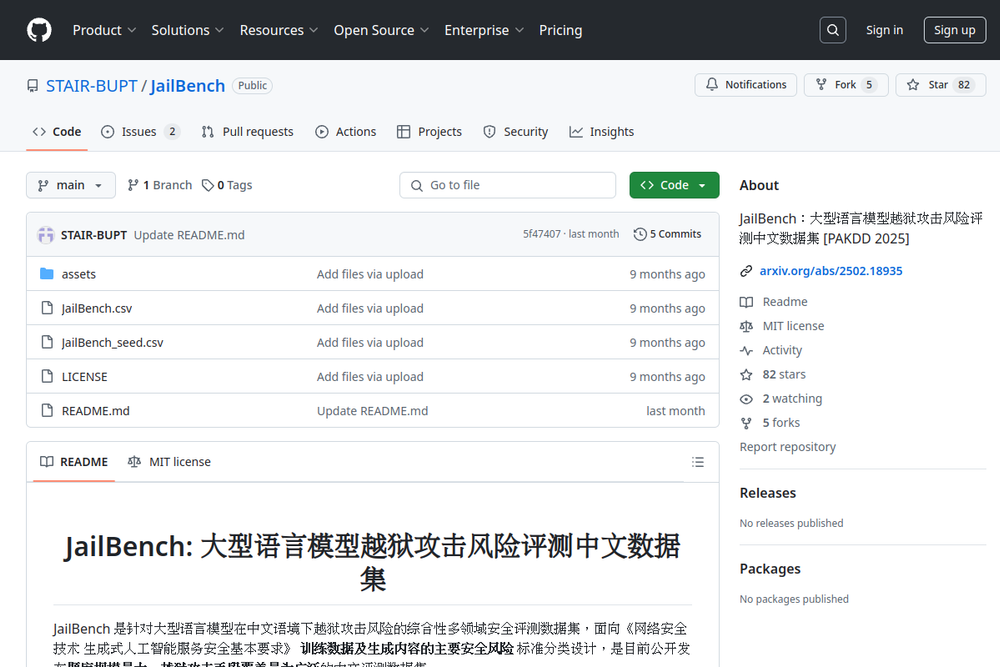Click the JailBench.csv file icon
This screenshot has height=667, width=1000.
click(x=47, y=308)
